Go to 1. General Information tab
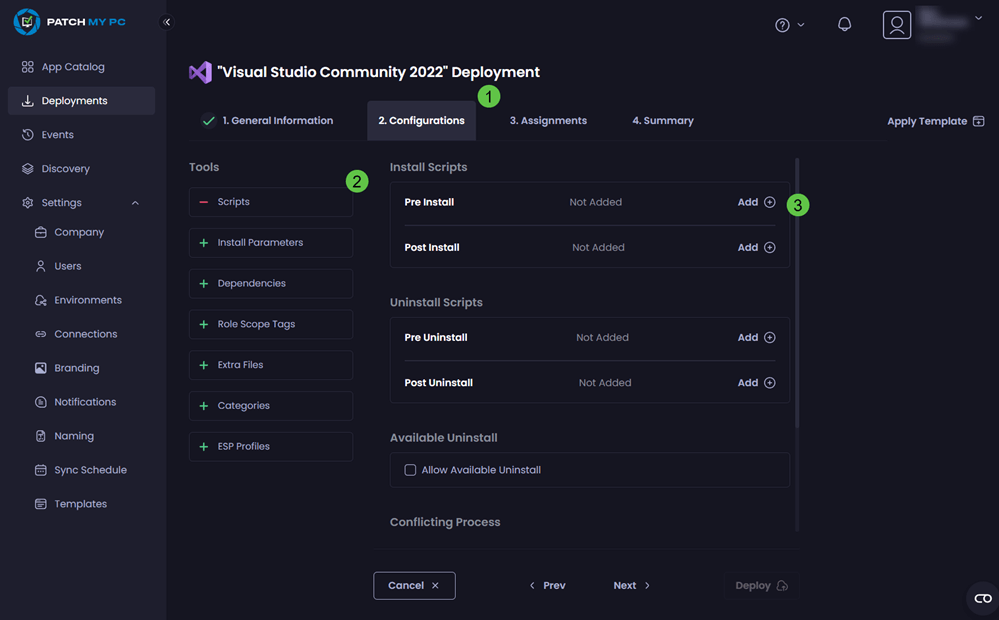Image resolution: width=999 pixels, height=620 pixels. (x=268, y=120)
